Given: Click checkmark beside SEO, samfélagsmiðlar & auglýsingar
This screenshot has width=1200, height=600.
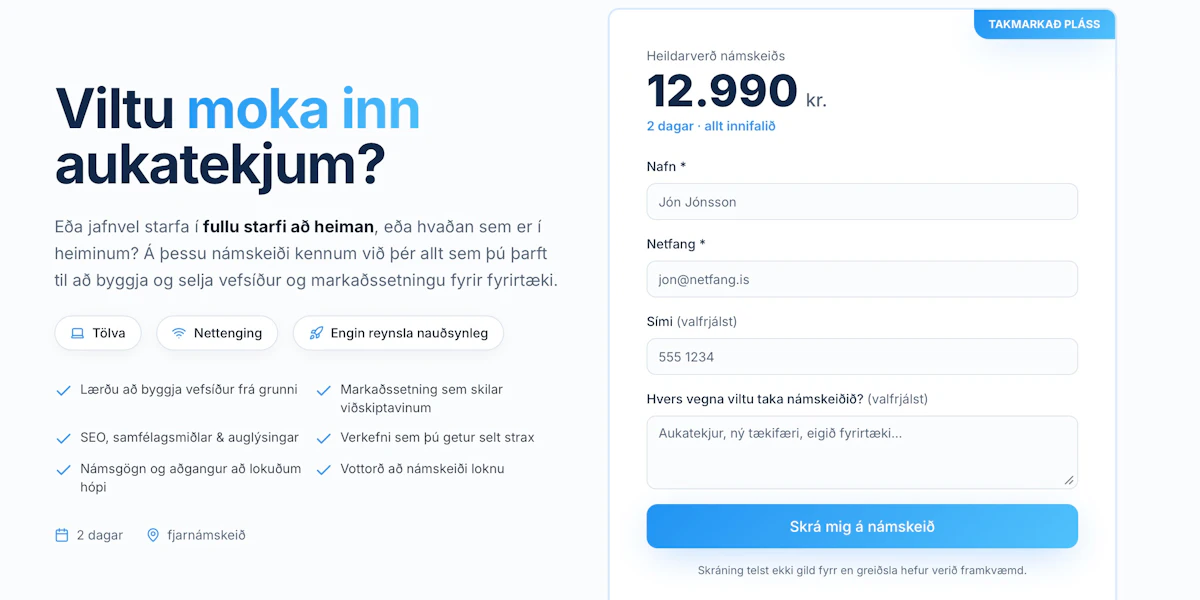Looking at the screenshot, I should pos(63,438).
